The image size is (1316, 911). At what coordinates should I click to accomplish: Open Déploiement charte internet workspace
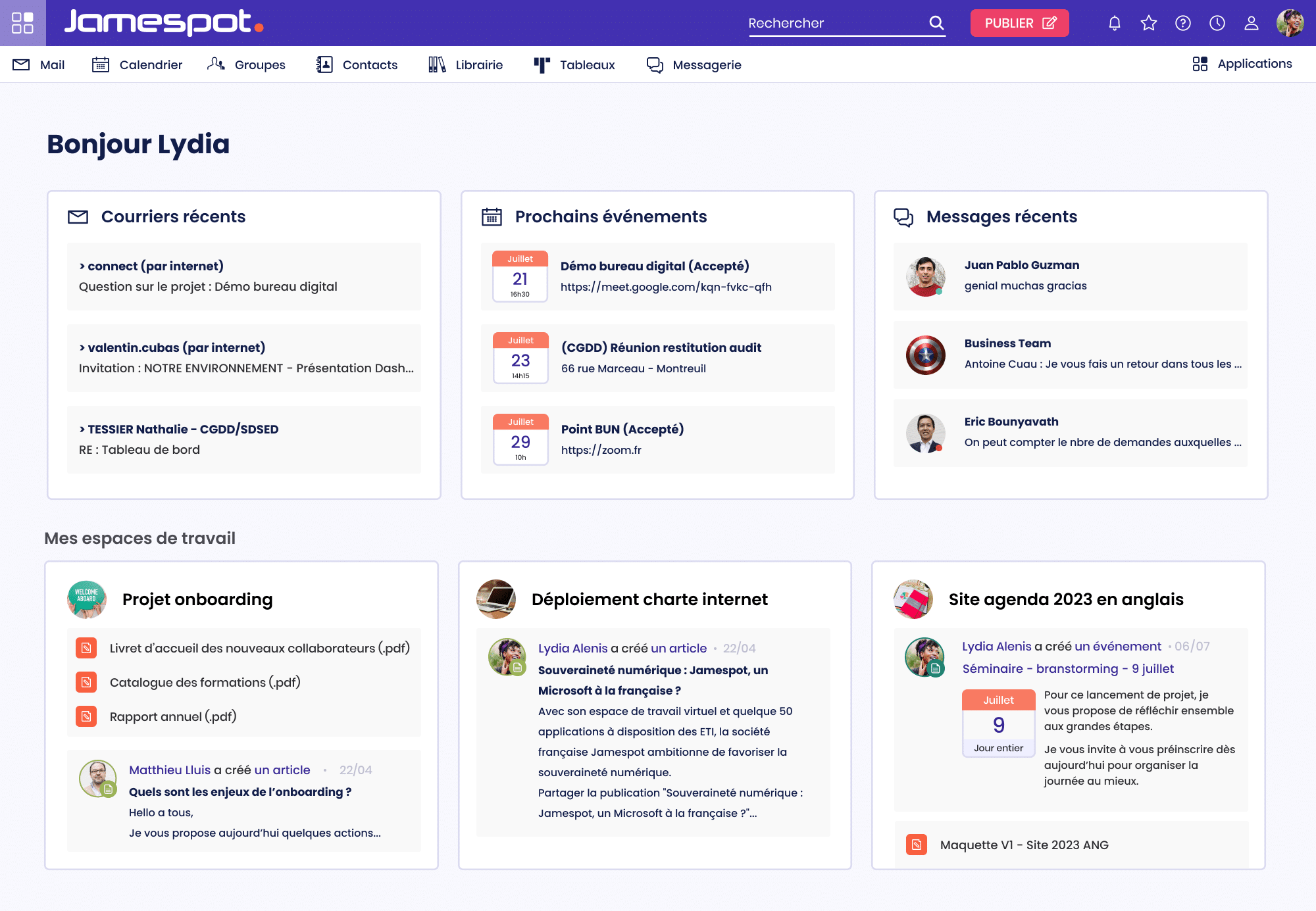[649, 599]
